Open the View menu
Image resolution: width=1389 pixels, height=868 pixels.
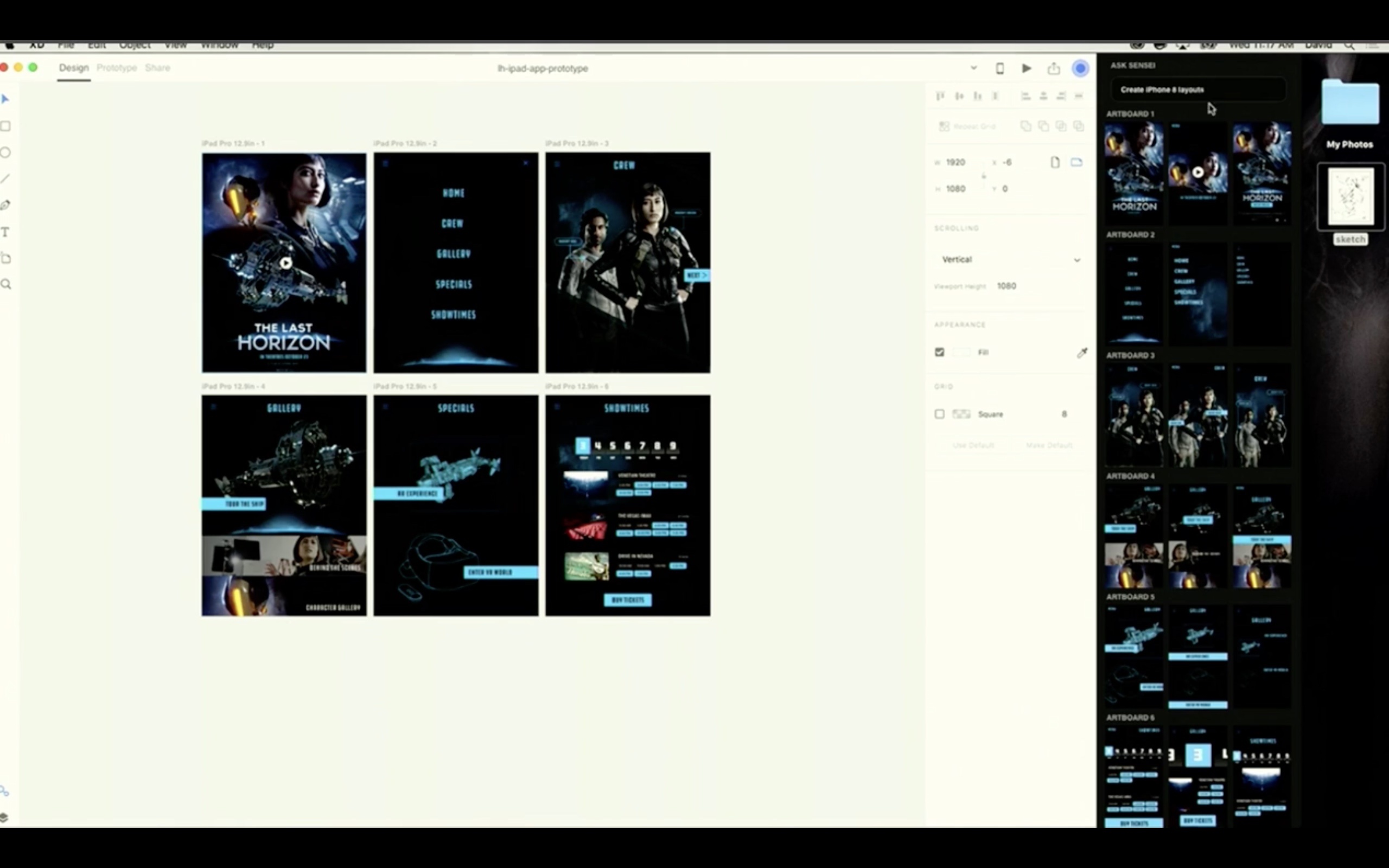(176, 46)
